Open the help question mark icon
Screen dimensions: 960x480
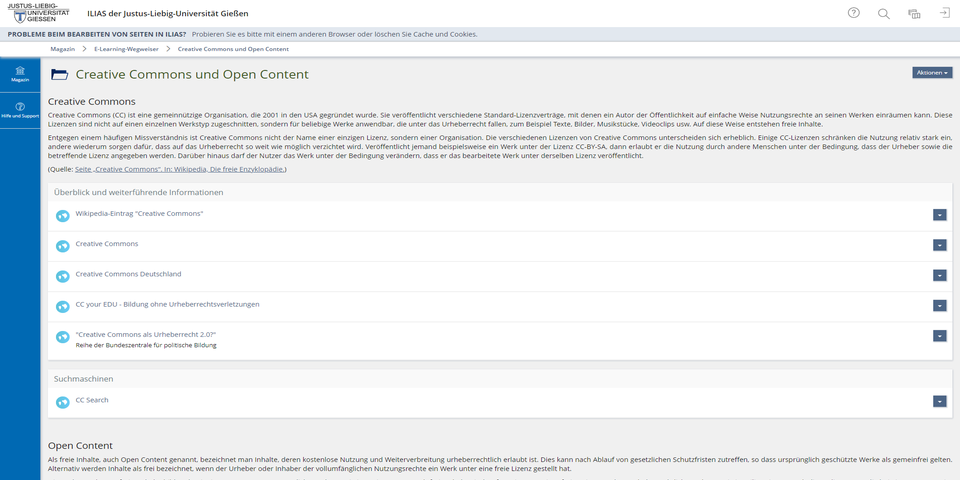click(x=853, y=13)
